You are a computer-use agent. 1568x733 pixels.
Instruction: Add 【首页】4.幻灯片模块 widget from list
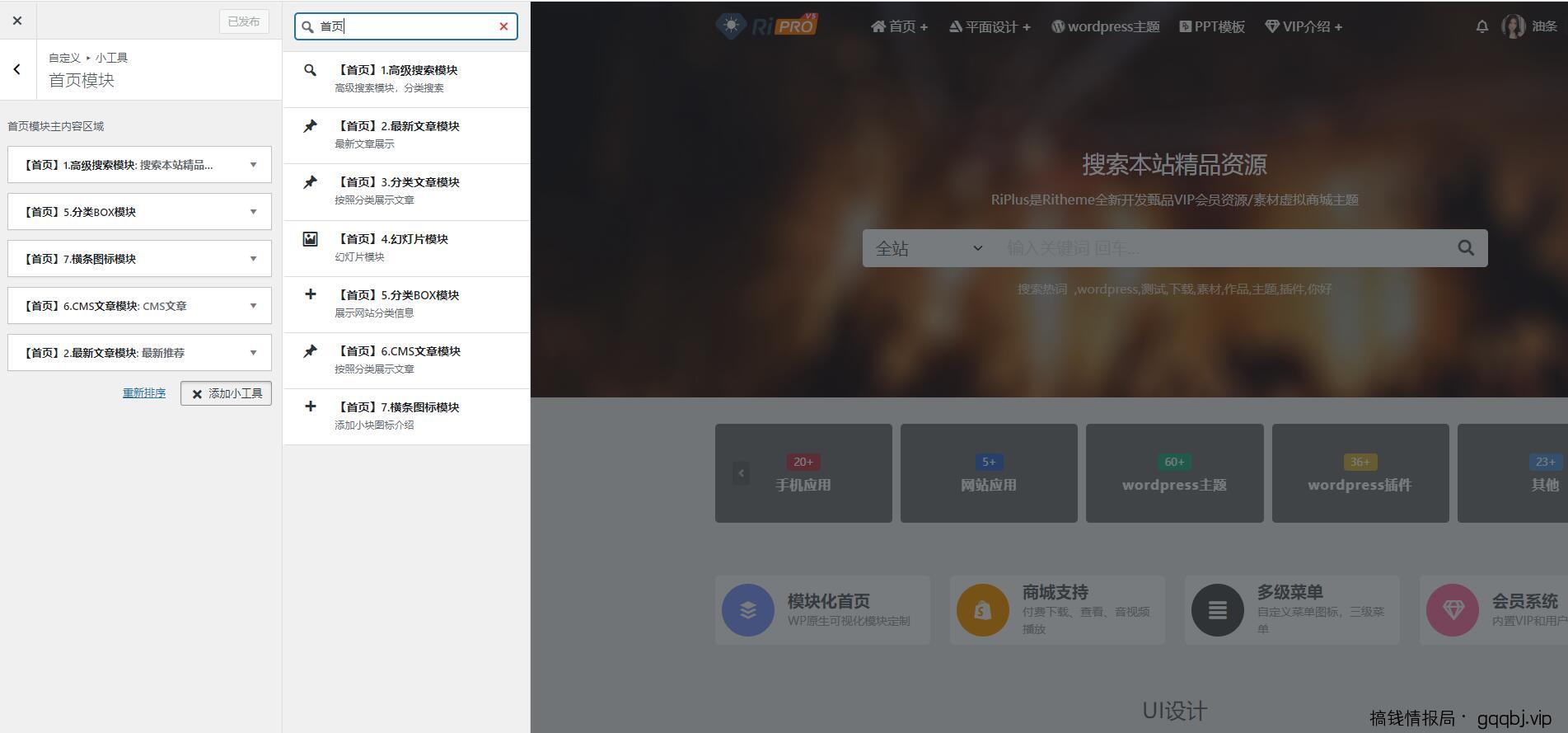(406, 248)
